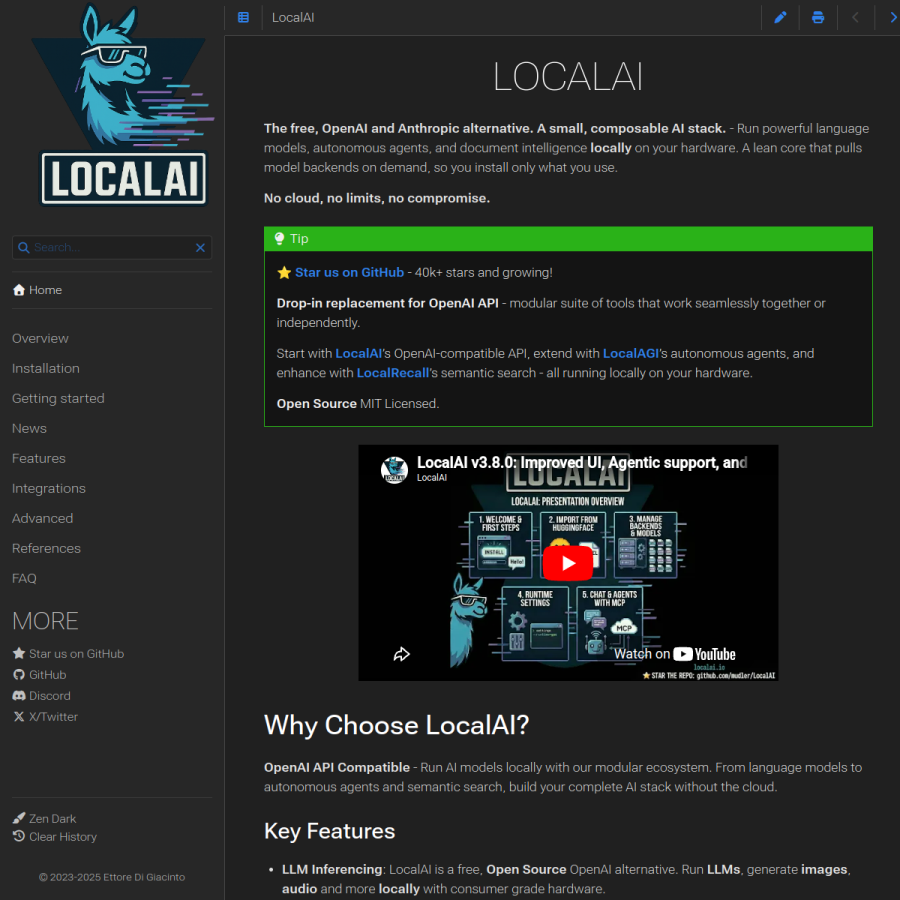Click the YouTube channel avatar in video
The image size is (900, 900).
point(394,470)
